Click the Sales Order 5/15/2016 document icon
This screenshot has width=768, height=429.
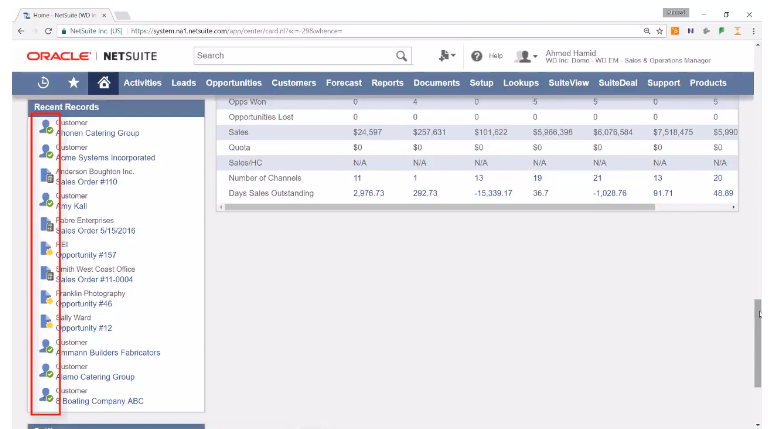(x=47, y=224)
